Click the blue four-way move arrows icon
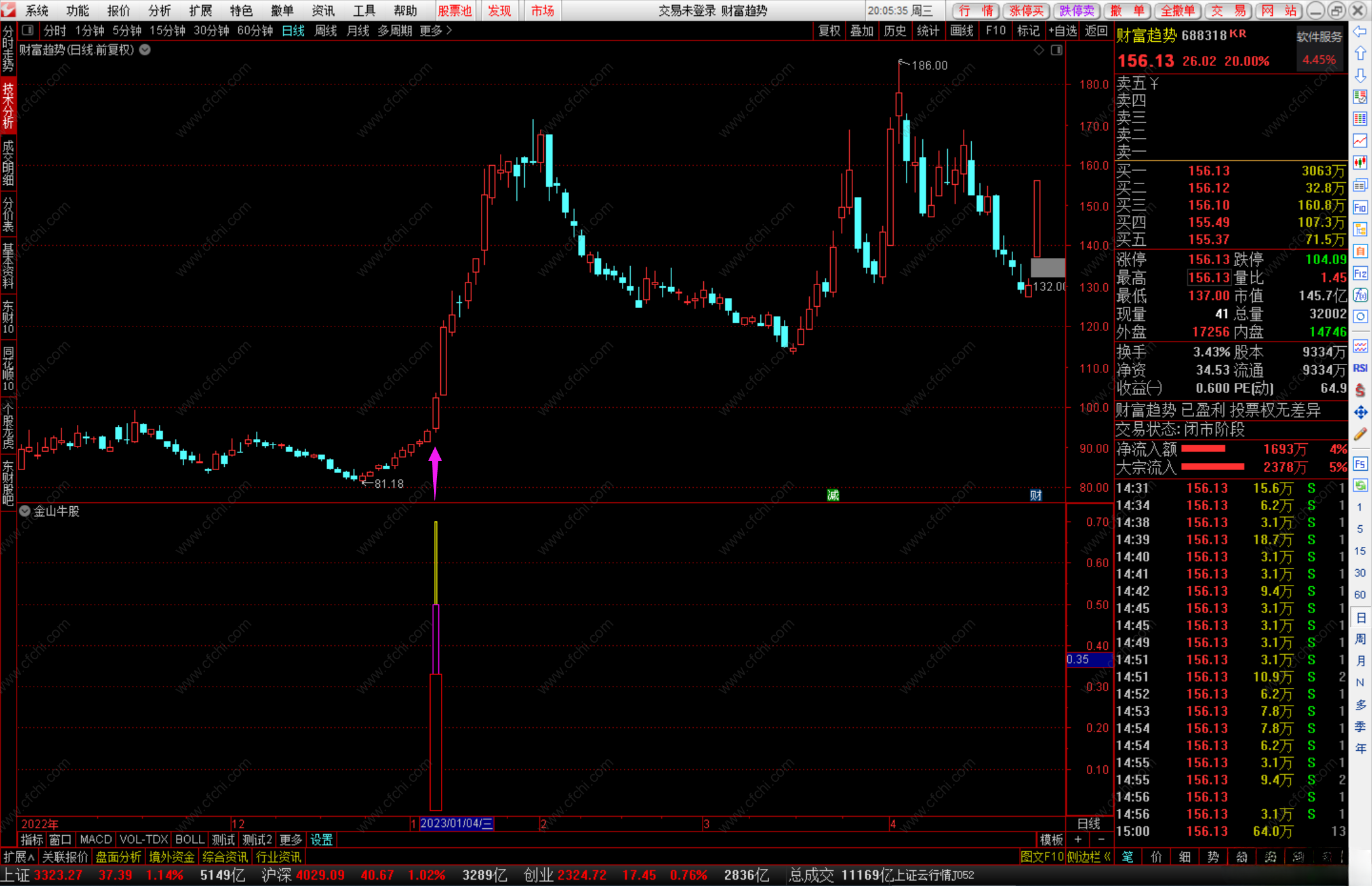This screenshot has height=886, width=1372. click(x=1360, y=413)
